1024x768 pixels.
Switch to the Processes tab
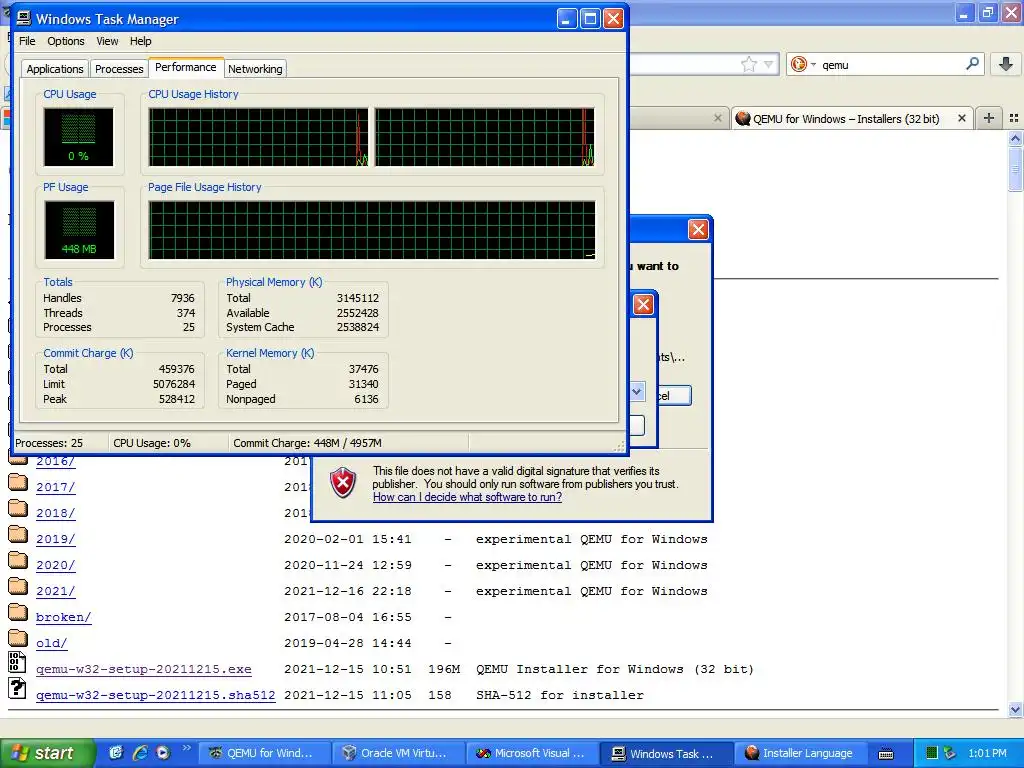119,69
